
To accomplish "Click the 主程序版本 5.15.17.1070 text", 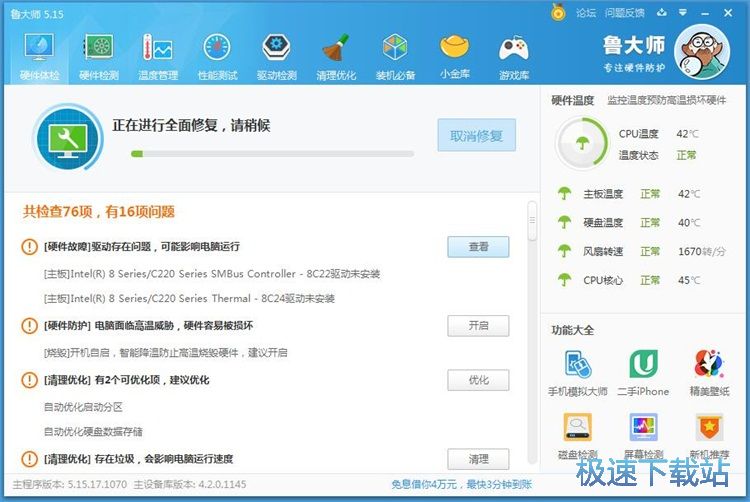I will coord(70,484).
